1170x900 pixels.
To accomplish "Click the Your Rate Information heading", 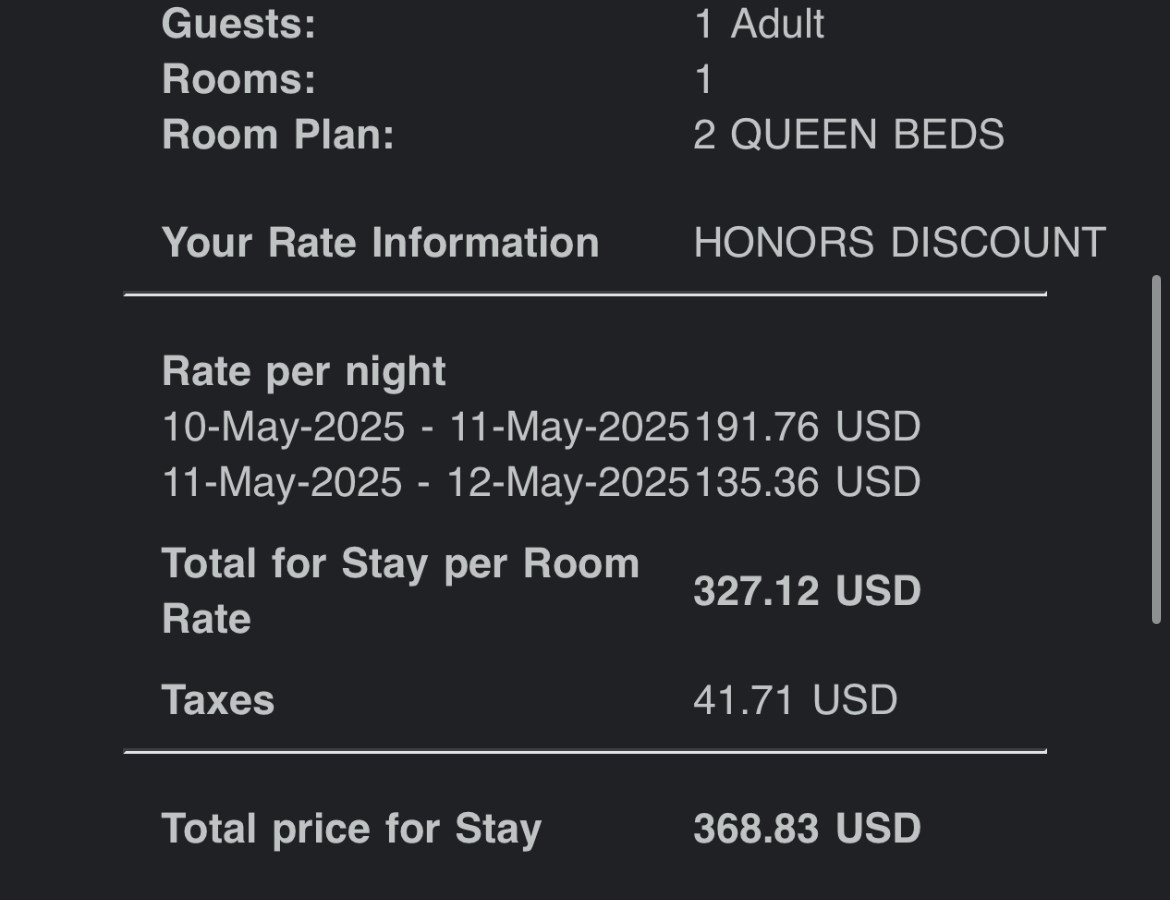I will click(x=381, y=243).
